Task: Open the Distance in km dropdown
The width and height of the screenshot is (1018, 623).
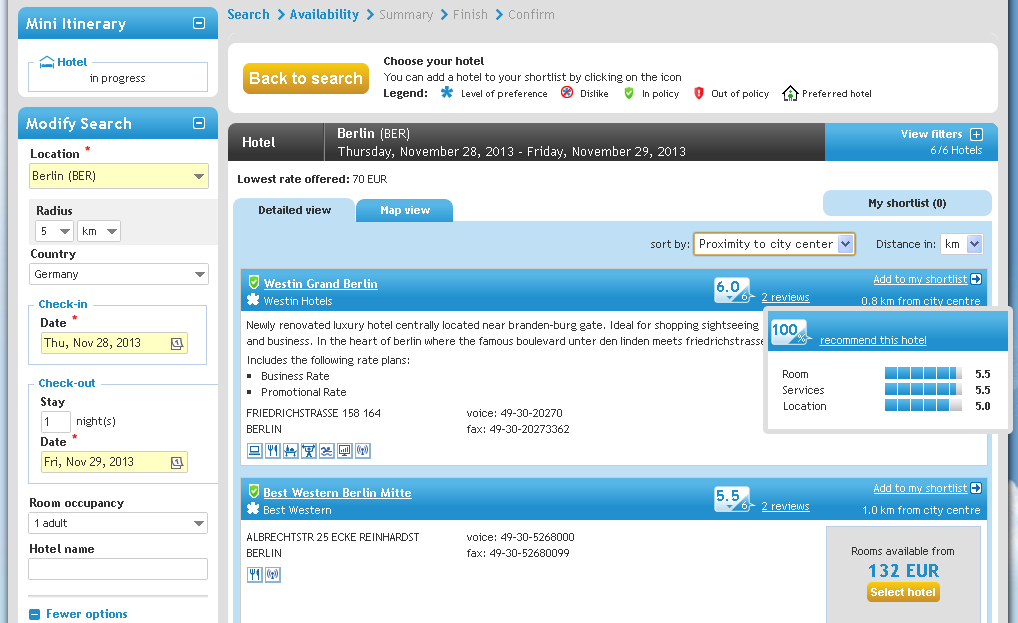Action: pyautogui.click(x=962, y=244)
